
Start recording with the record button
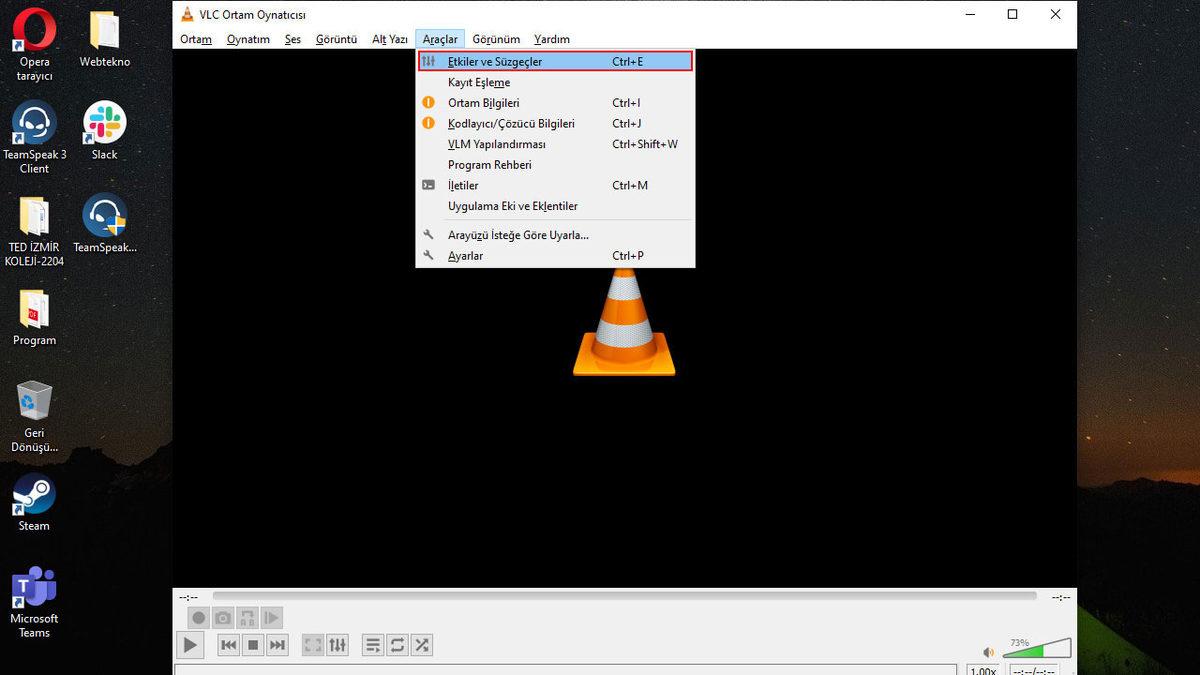[199, 617]
